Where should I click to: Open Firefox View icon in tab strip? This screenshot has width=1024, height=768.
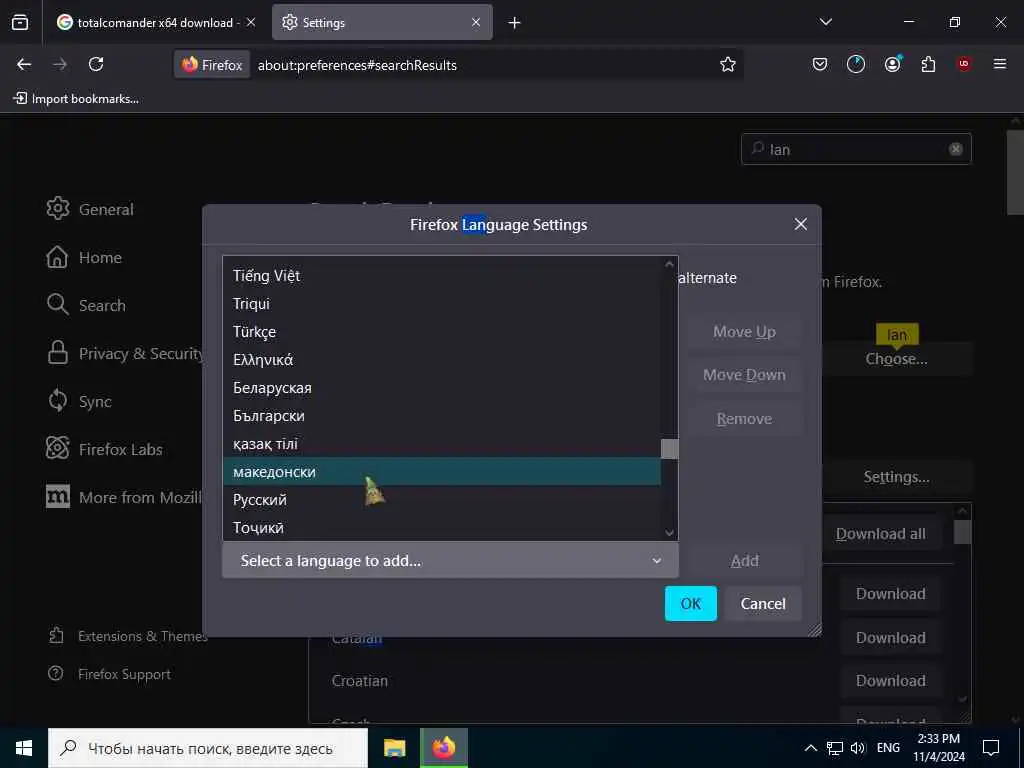[20, 22]
